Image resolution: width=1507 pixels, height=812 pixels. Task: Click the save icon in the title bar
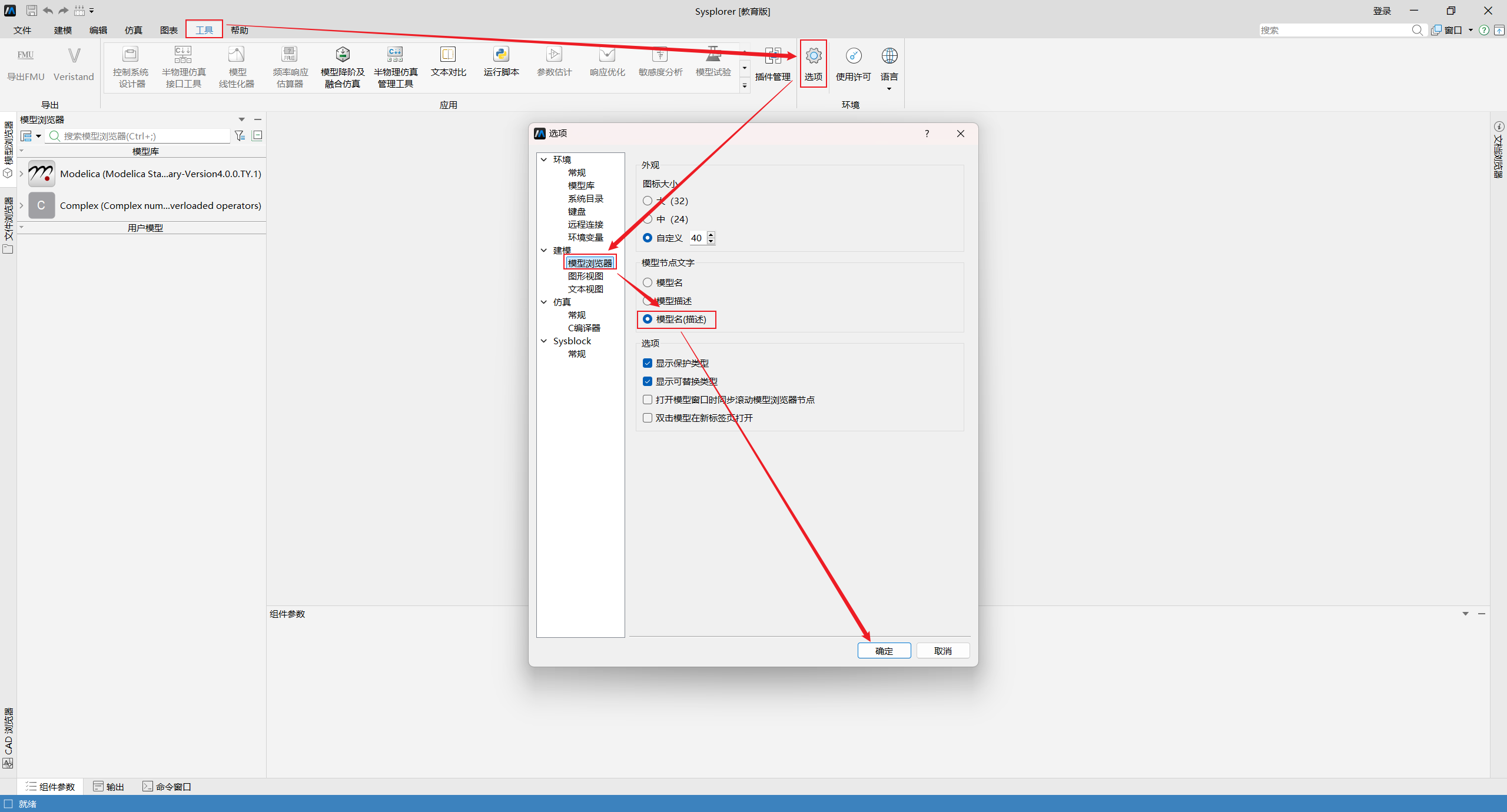coord(32,11)
